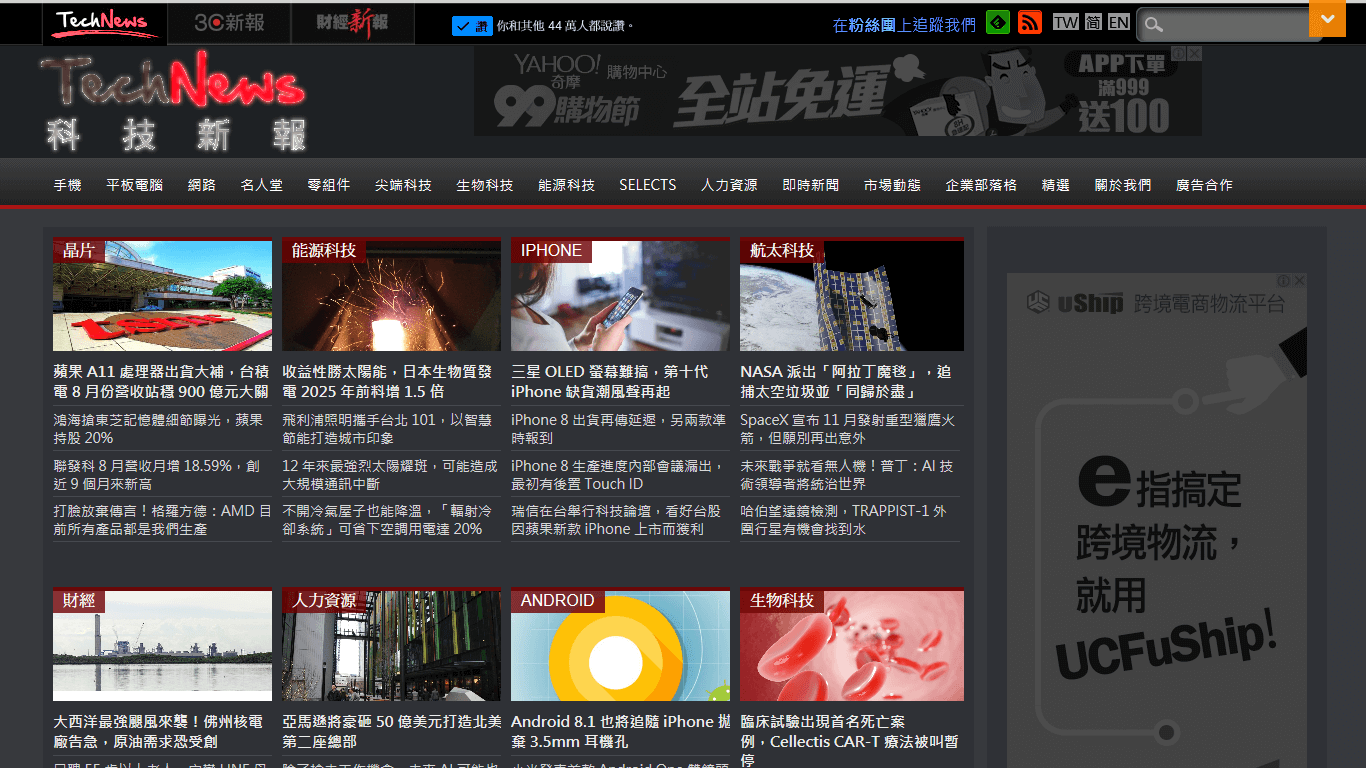Open the 生物科技 menu item
This screenshot has width=1366, height=768.
pyautogui.click(x=485, y=185)
